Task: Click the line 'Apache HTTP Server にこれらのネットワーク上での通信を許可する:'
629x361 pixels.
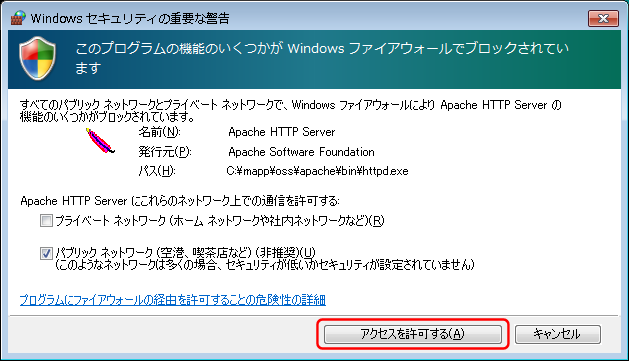Action: [x=180, y=201]
